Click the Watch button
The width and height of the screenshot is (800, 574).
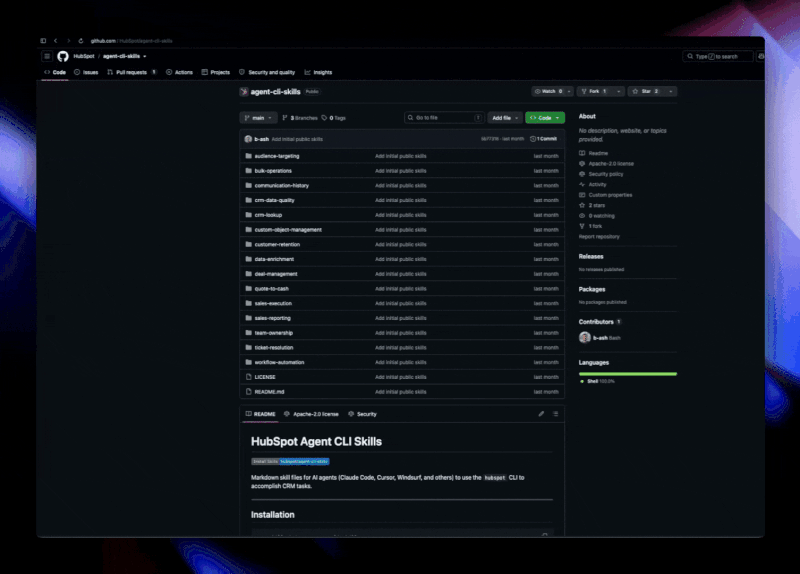pyautogui.click(x=548, y=91)
